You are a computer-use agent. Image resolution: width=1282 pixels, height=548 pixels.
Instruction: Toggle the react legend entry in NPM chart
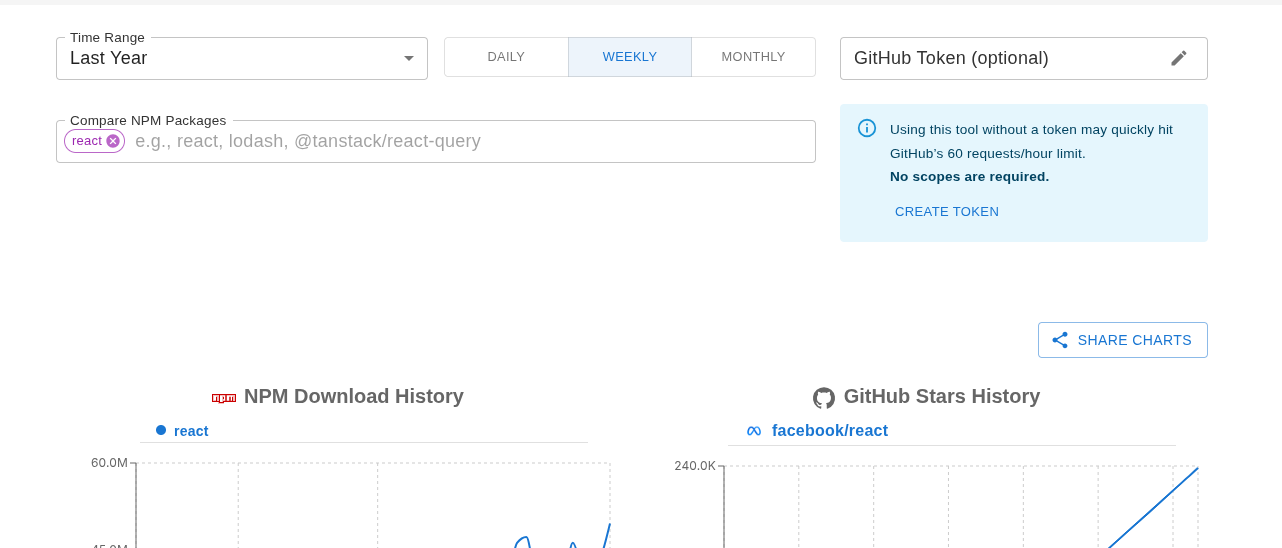[182, 431]
